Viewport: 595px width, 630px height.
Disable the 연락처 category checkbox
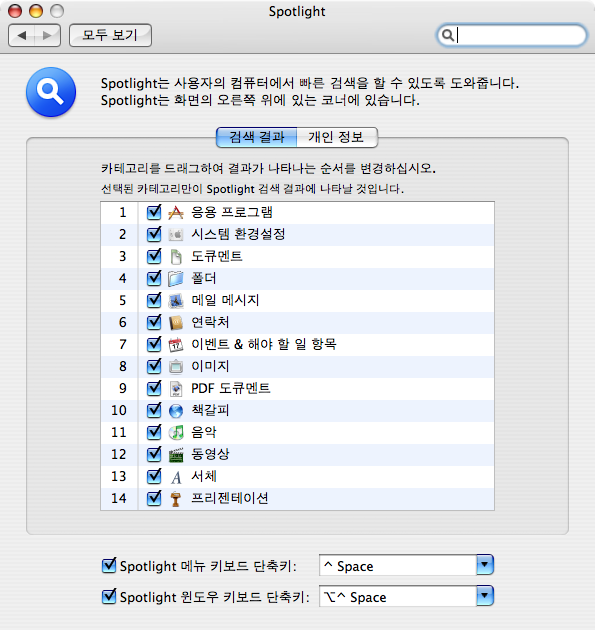(x=154, y=322)
